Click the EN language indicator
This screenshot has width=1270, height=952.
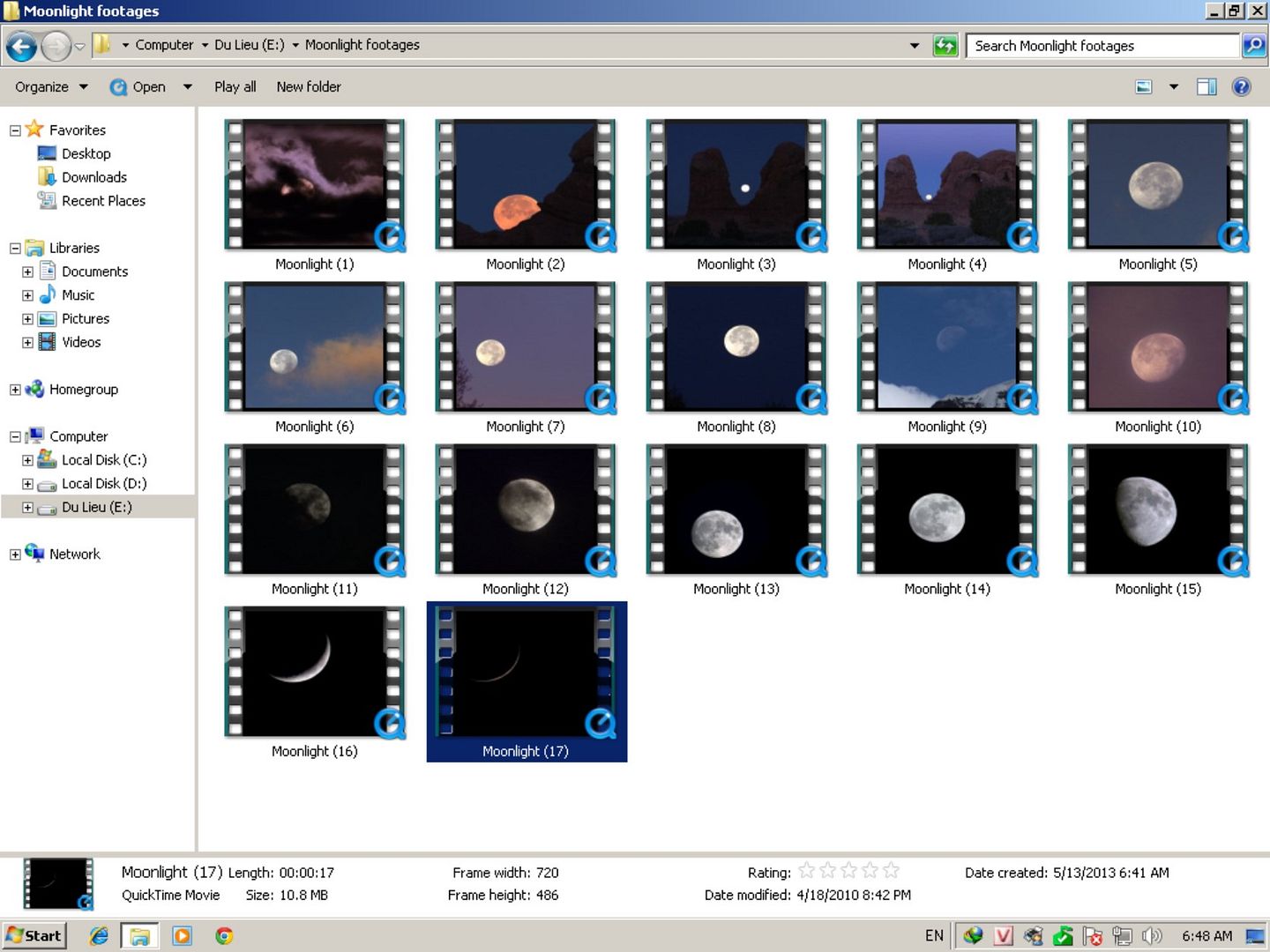tap(934, 935)
